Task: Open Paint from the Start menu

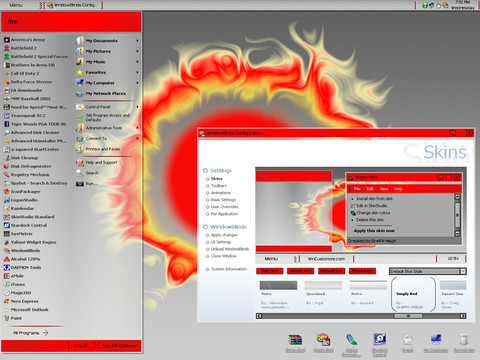Action: tap(13, 318)
